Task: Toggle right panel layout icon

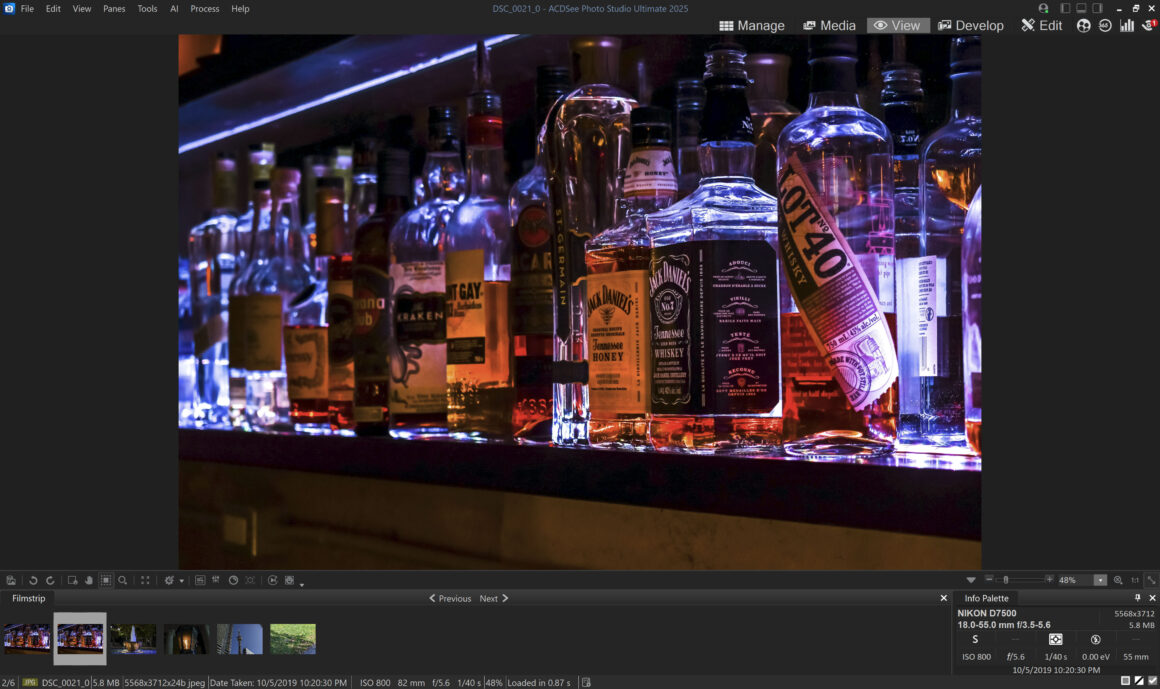Action: click(1098, 8)
